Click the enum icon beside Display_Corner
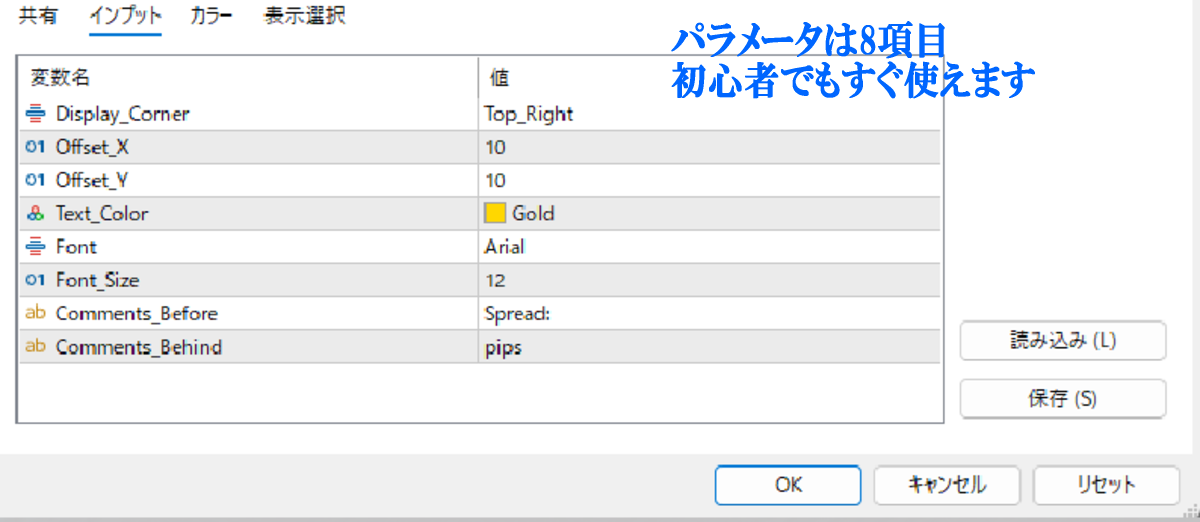The height and width of the screenshot is (522, 1200). (35, 114)
